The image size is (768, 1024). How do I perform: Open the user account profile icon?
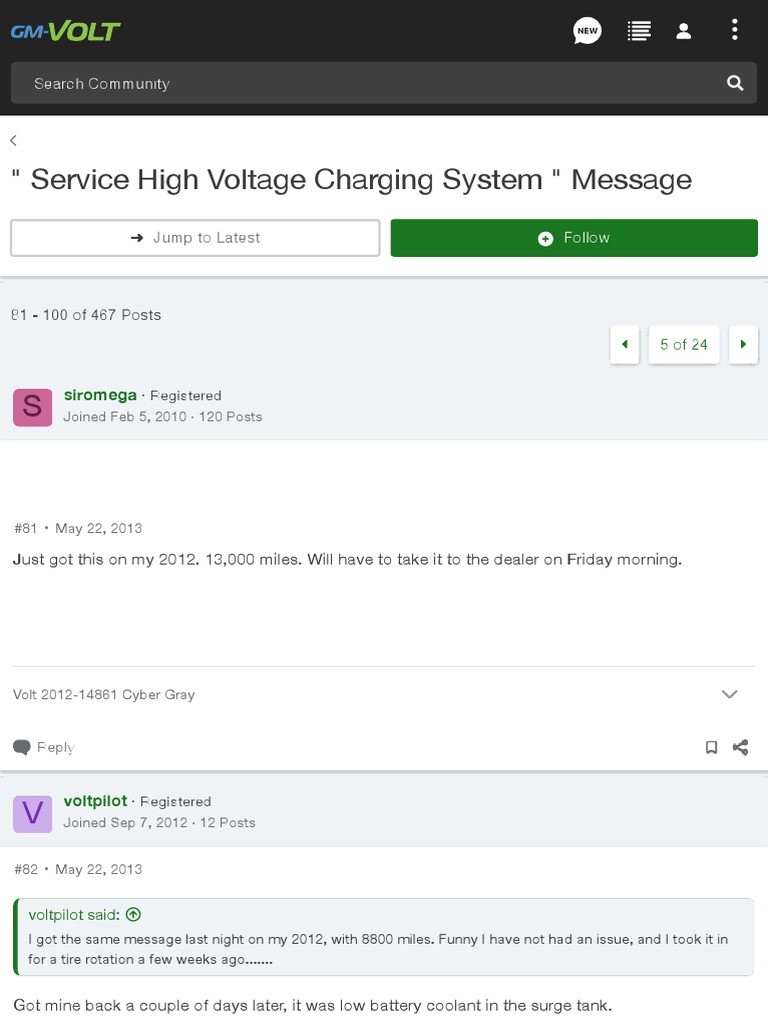click(684, 31)
